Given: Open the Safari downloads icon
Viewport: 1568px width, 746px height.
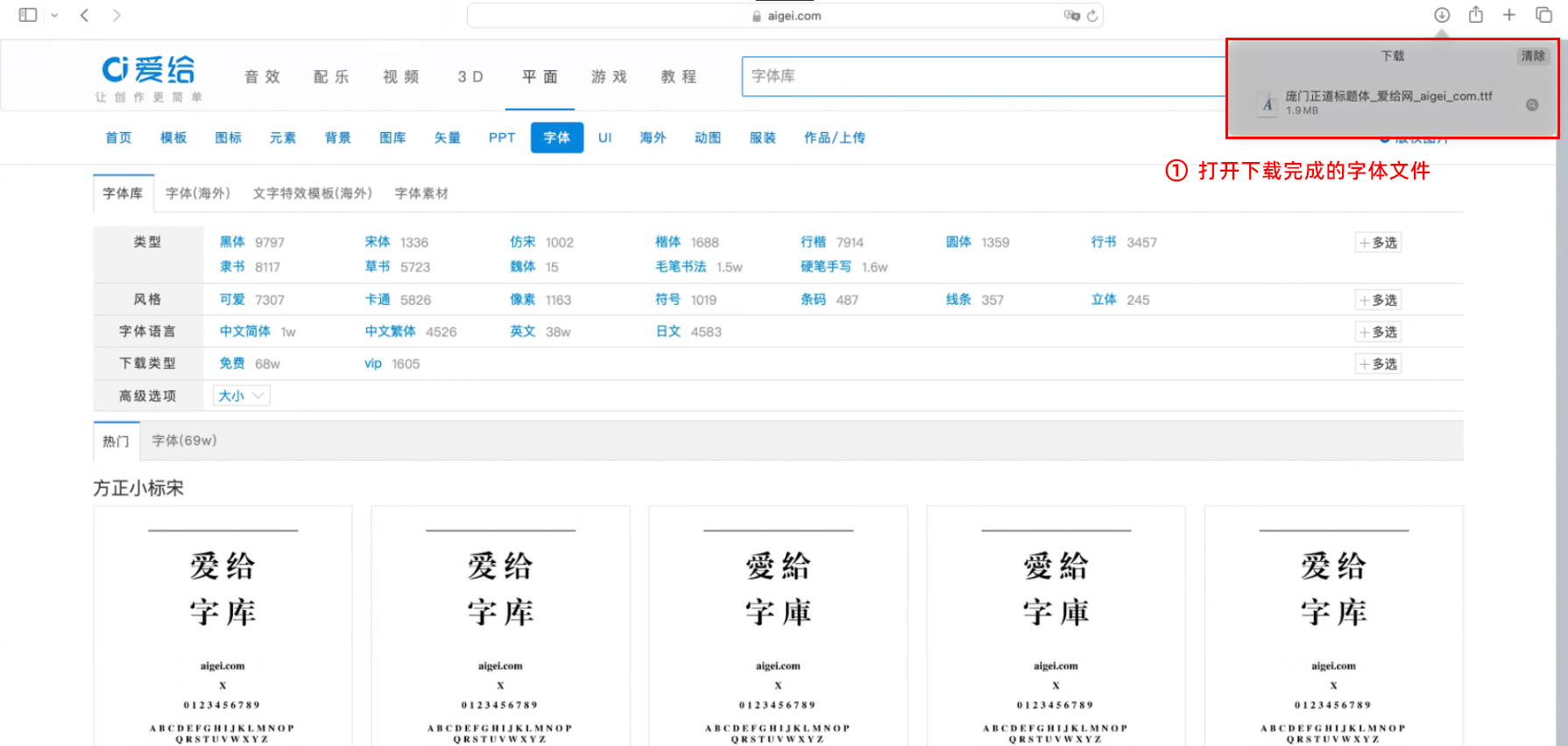Looking at the screenshot, I should [1442, 15].
